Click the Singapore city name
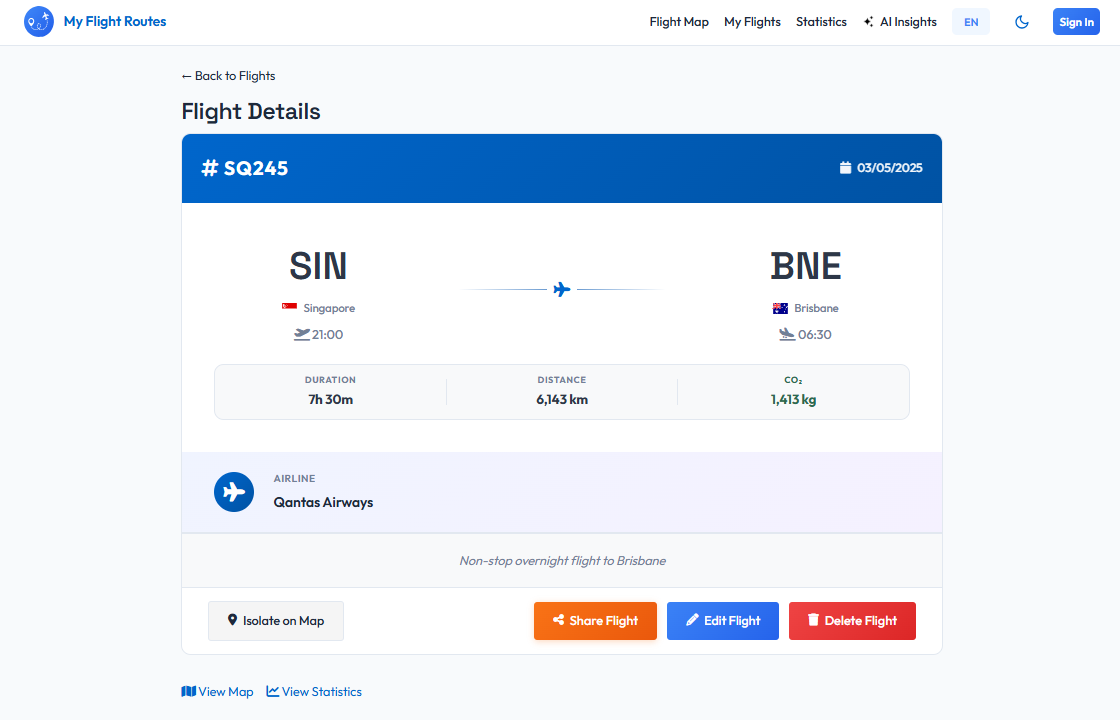Screen dimensions: 1120x720 tap(329, 308)
